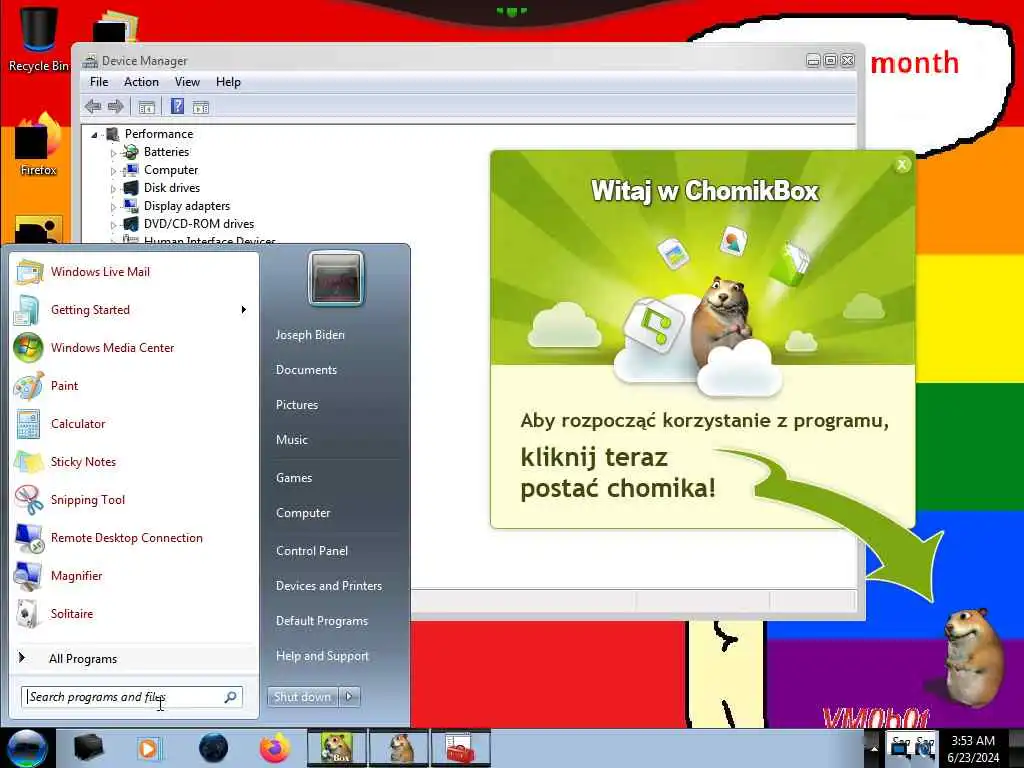The image size is (1024, 768).
Task: Launch the Snipping Tool
Action: (88, 500)
